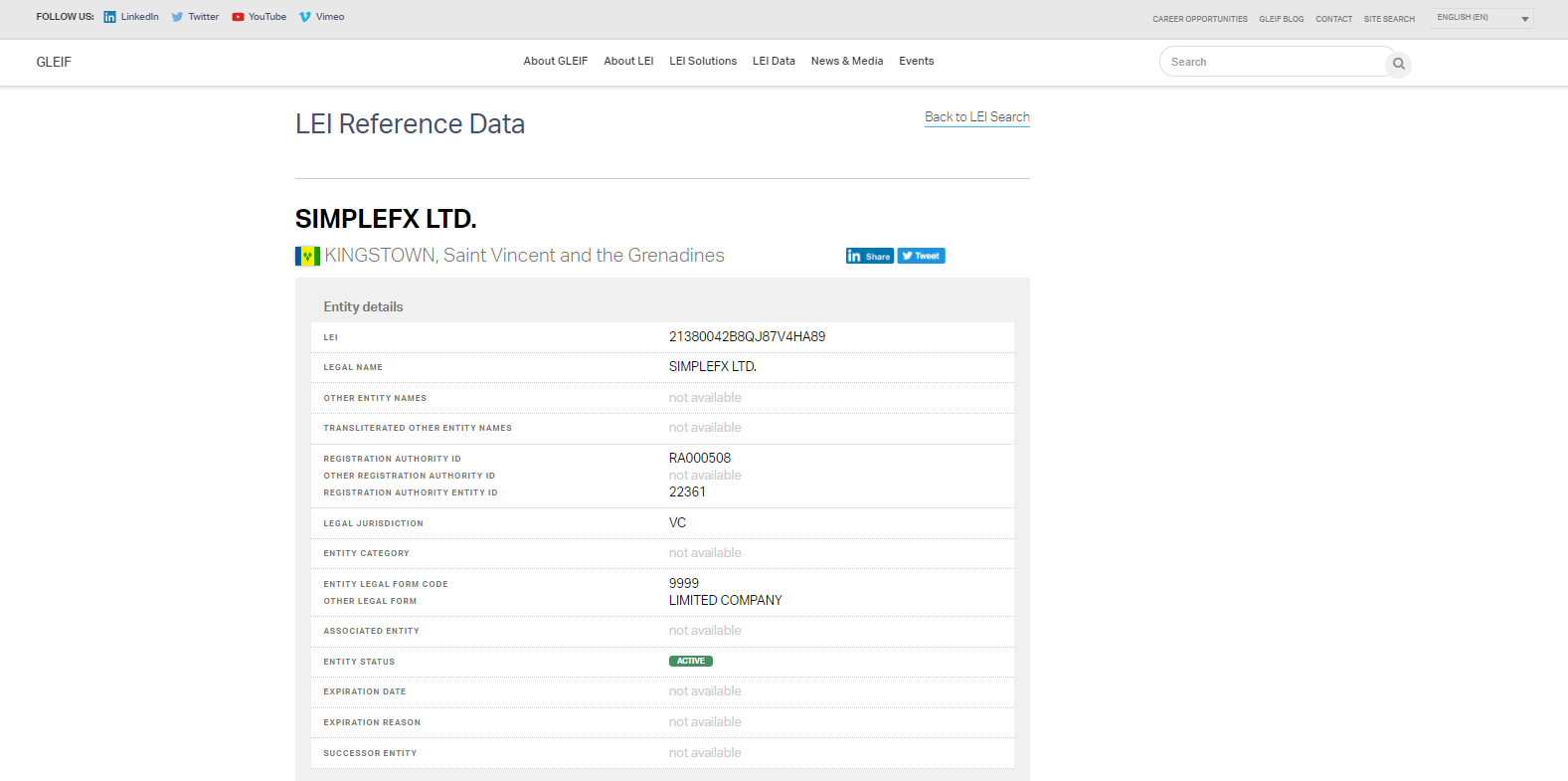Open the LinkedIn follow link
The width and height of the screenshot is (1568, 781).
[131, 17]
